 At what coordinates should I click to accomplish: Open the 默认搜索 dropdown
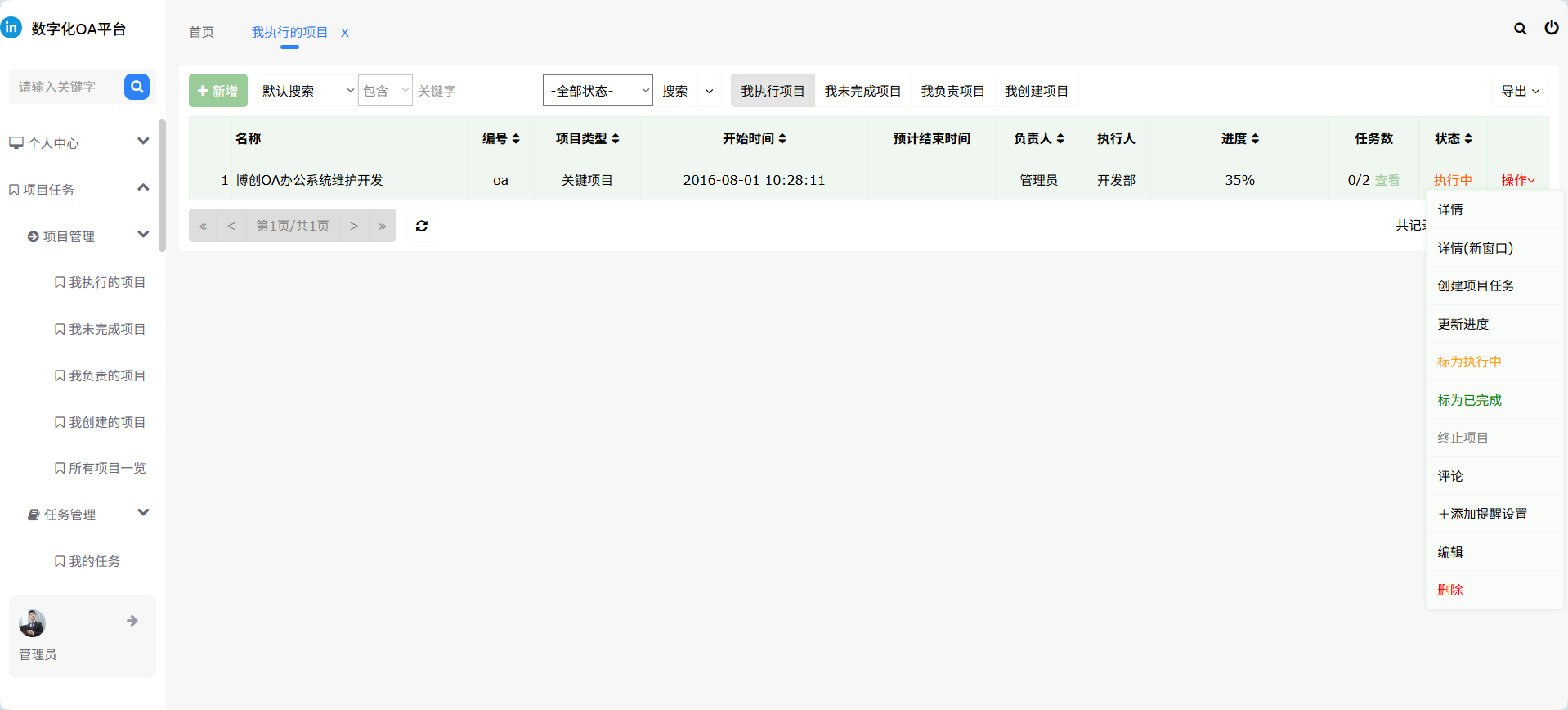pos(307,90)
